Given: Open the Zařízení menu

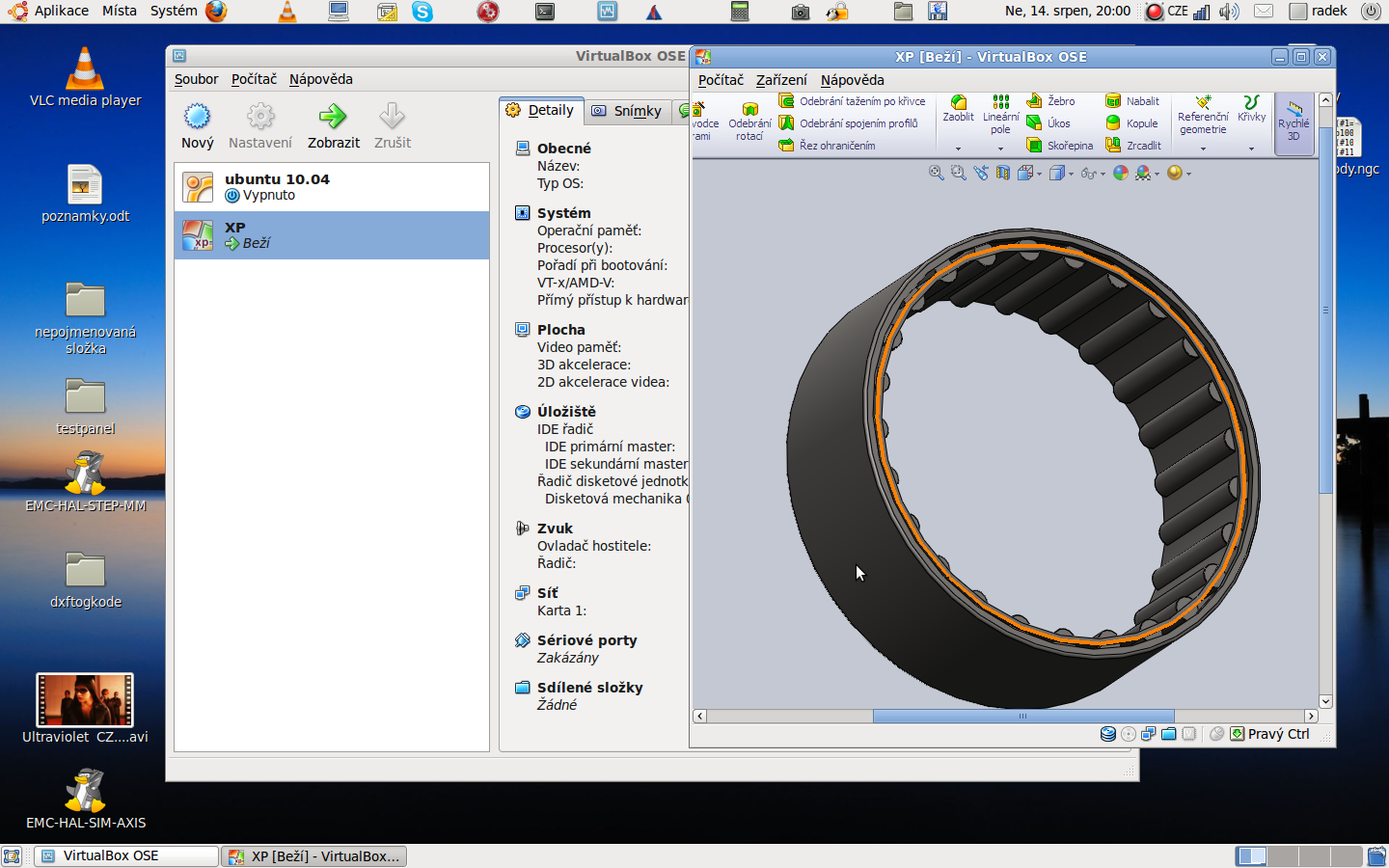Looking at the screenshot, I should (x=781, y=80).
